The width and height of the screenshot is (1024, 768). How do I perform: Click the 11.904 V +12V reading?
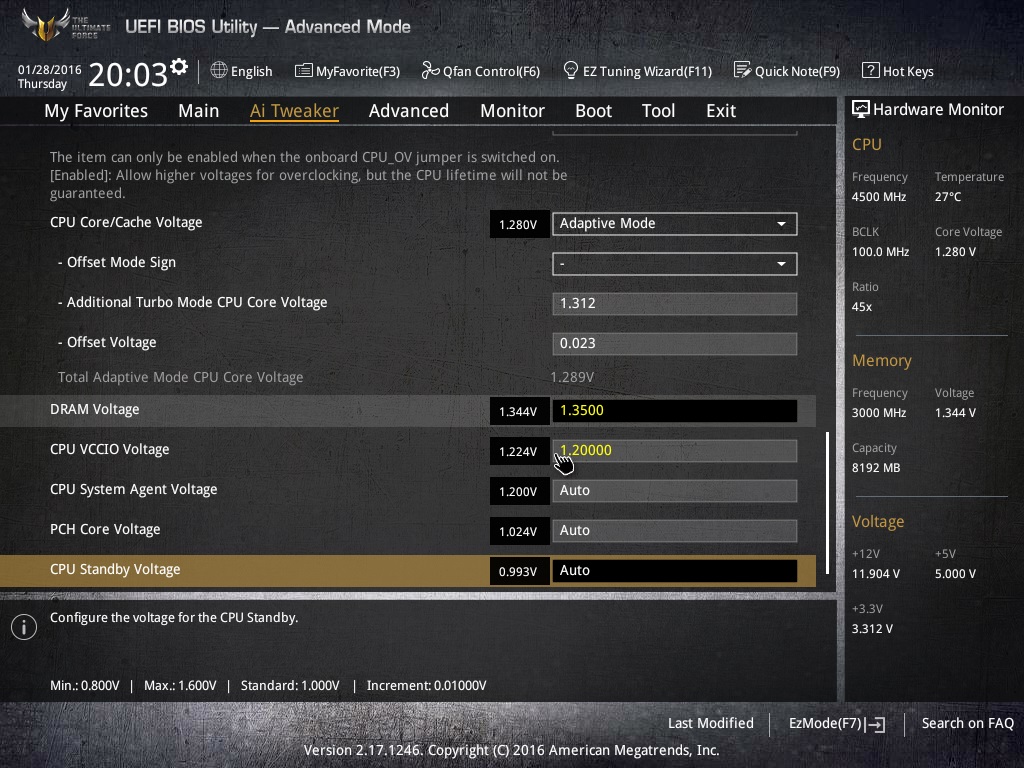coord(876,574)
